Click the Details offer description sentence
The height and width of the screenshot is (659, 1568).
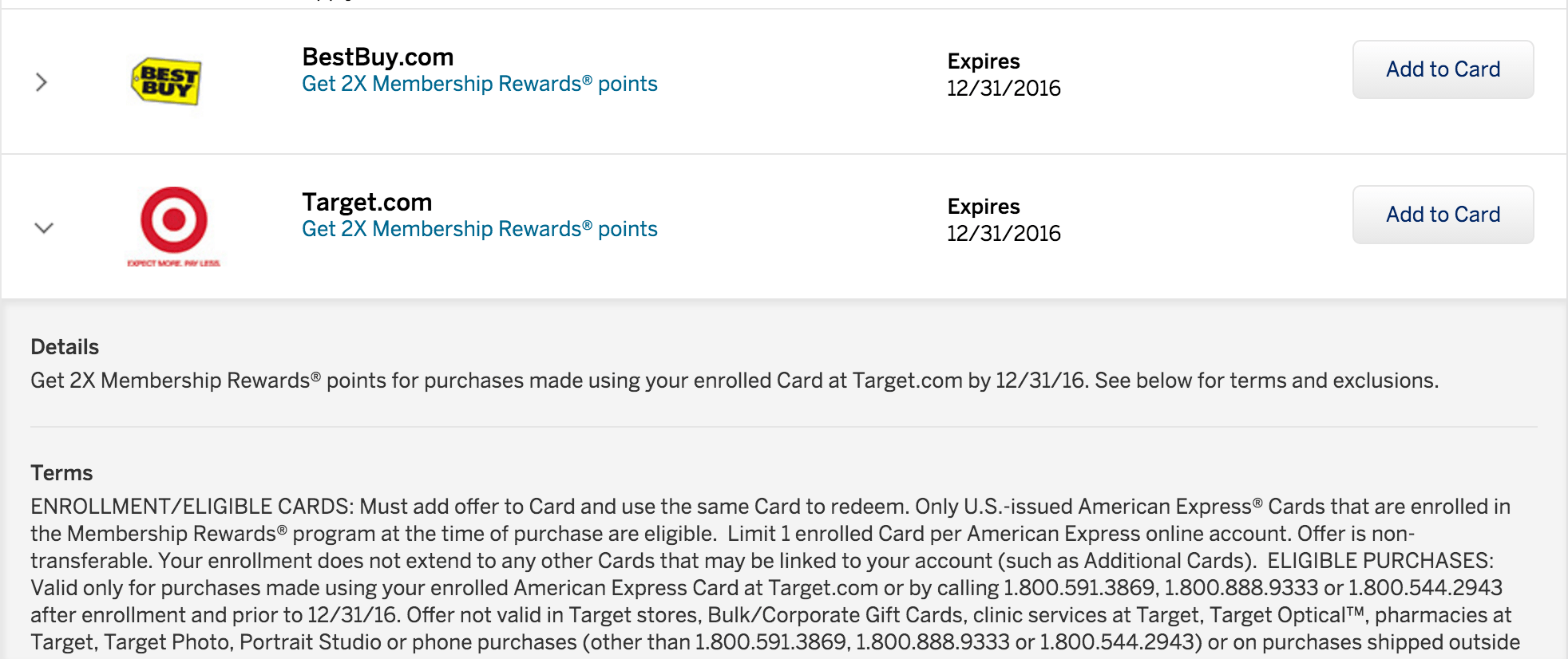(x=735, y=381)
